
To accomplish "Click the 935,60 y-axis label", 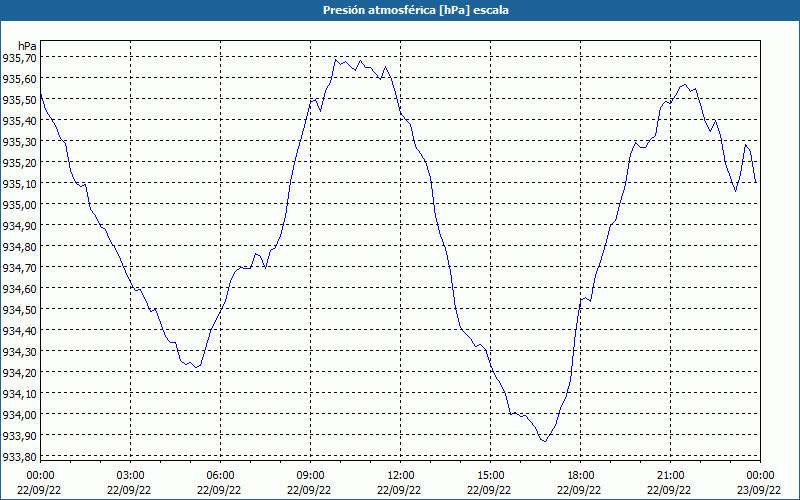I will (19, 79).
